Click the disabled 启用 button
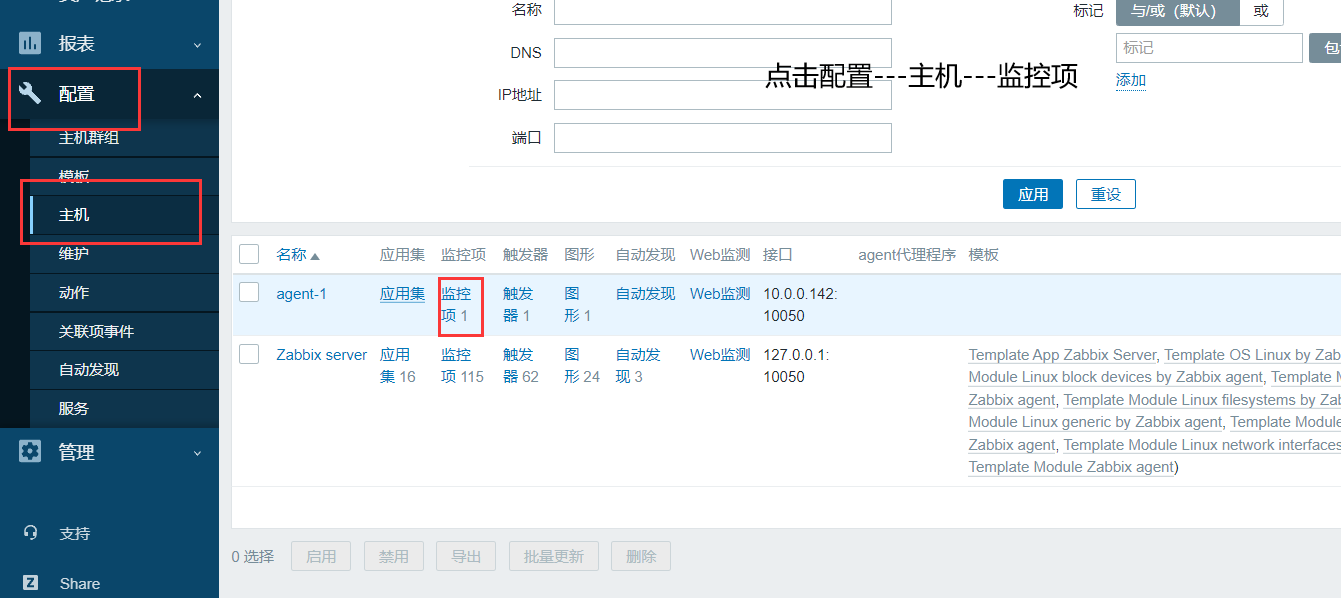This screenshot has width=1341, height=598. [321, 557]
